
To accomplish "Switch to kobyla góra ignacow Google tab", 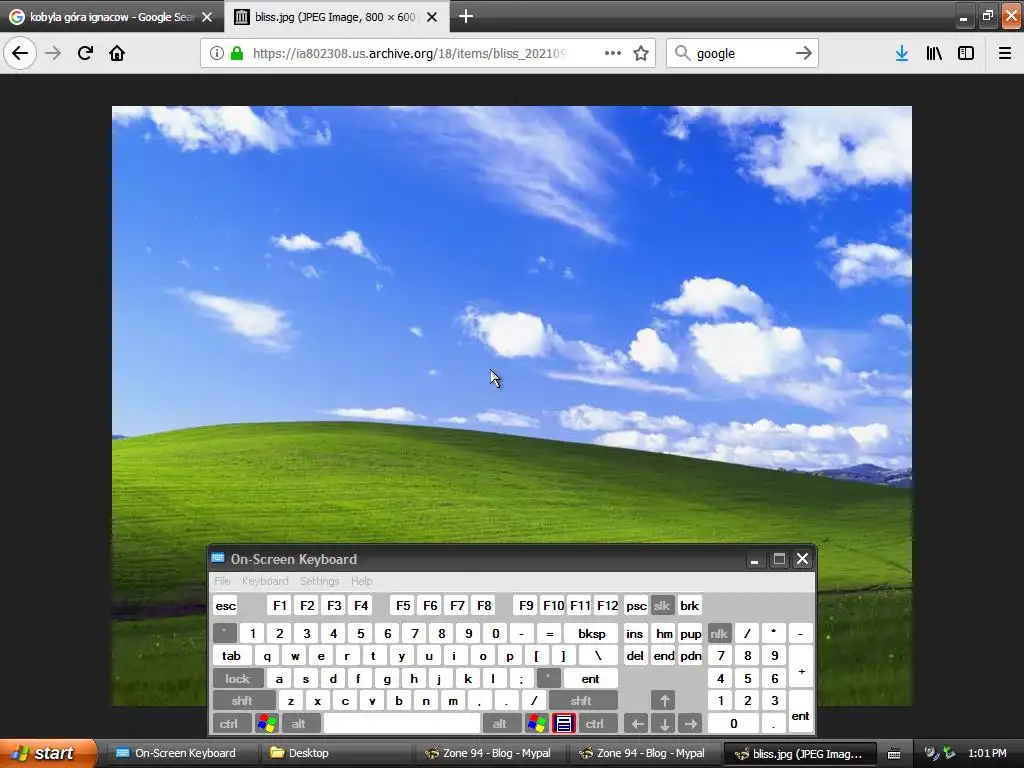I will pos(112,16).
